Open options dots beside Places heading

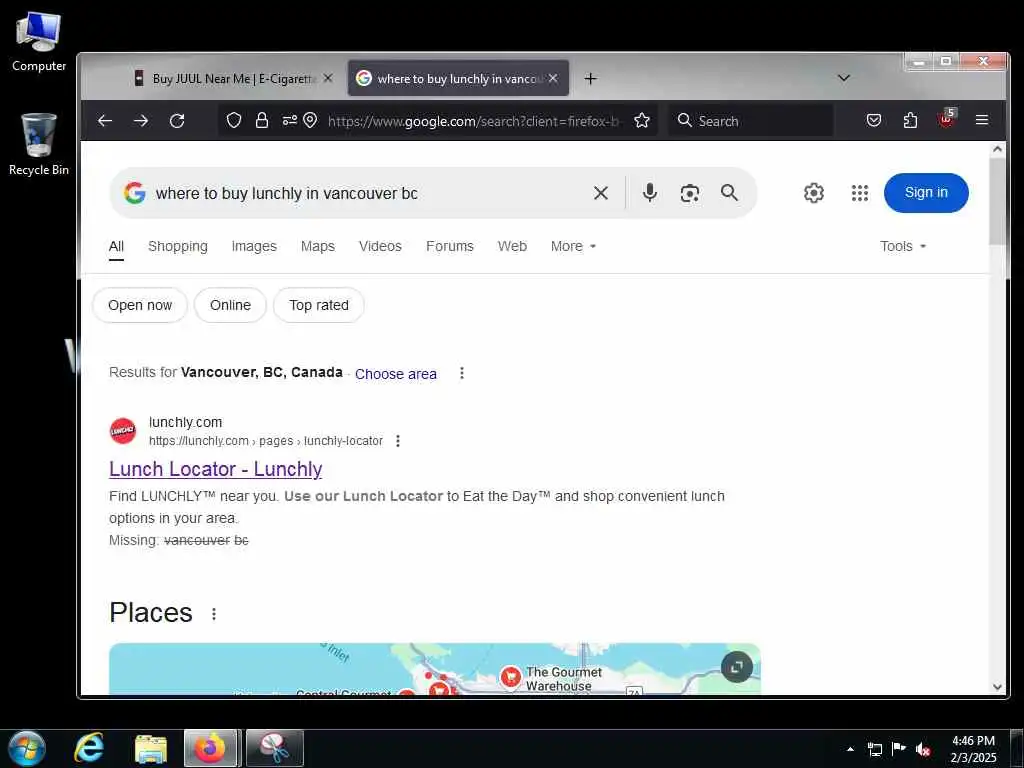pos(214,614)
